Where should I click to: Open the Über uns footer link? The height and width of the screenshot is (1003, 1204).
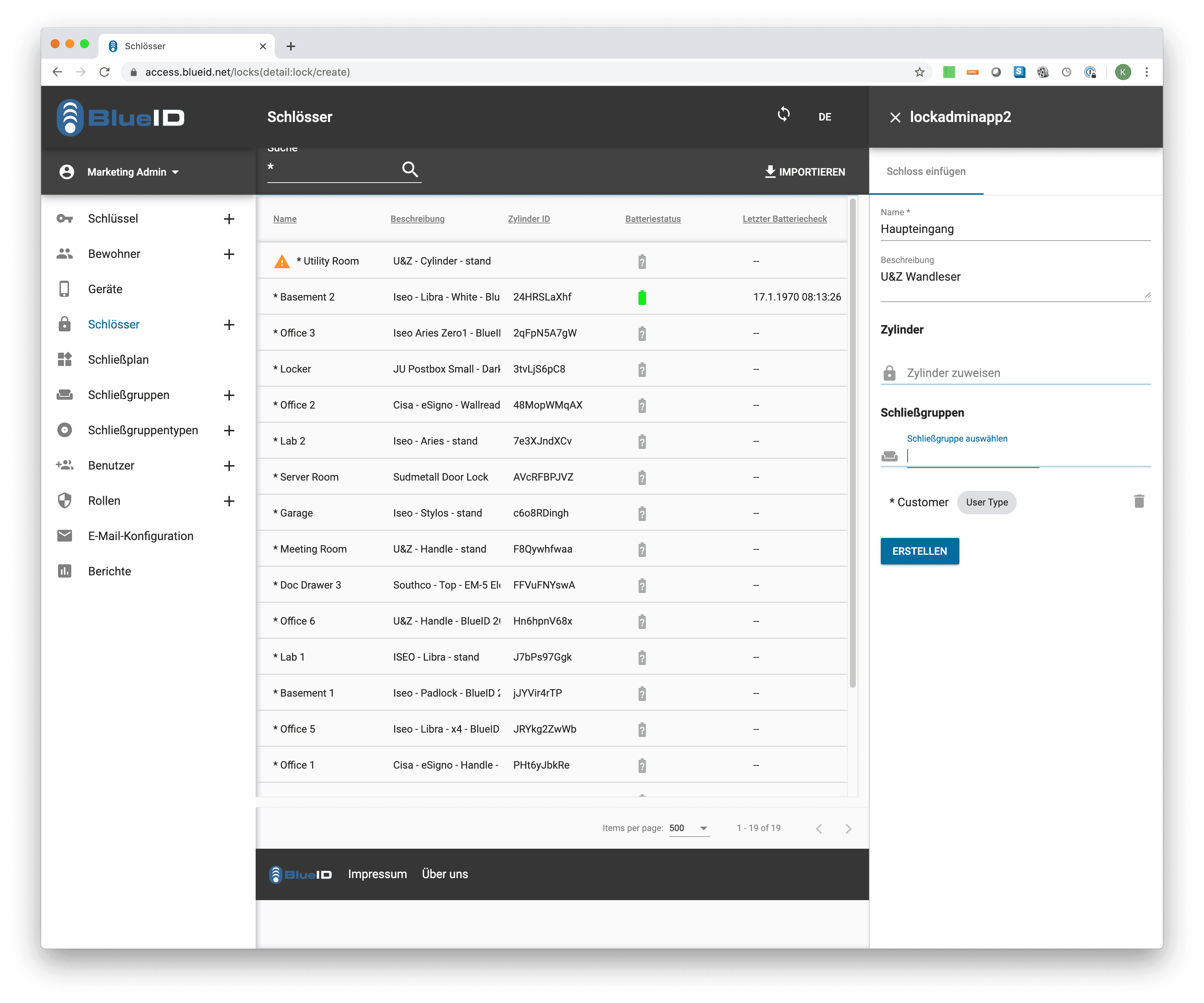click(444, 874)
